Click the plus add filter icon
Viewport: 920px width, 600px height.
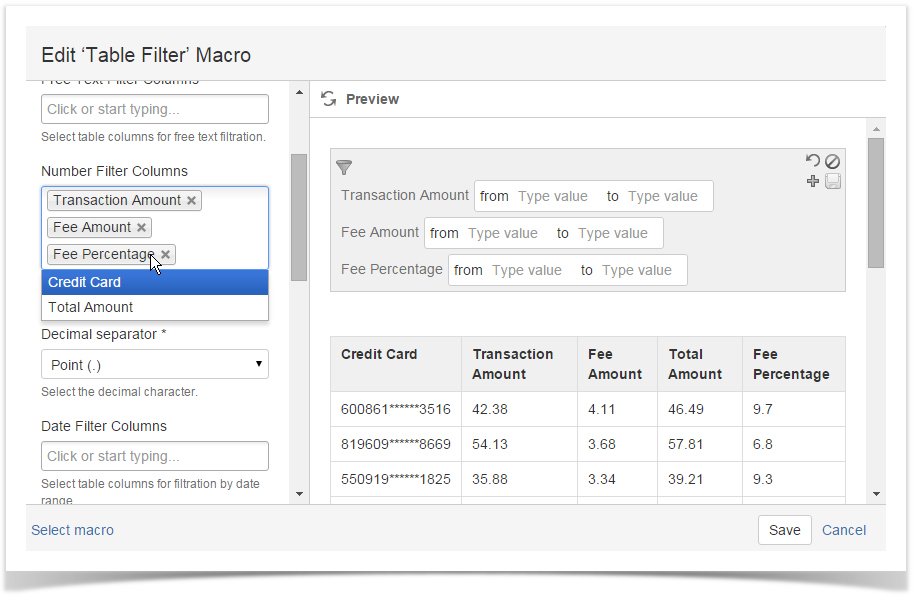pos(813,181)
